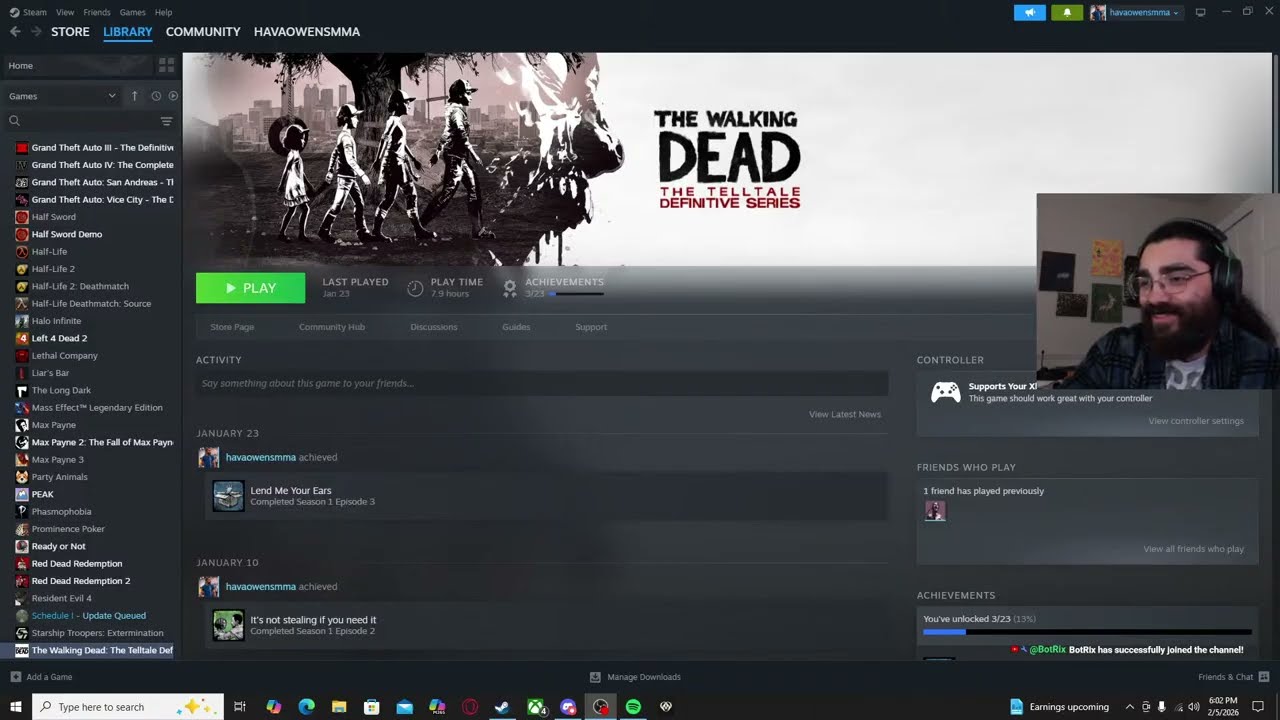The height and width of the screenshot is (720, 1280).
Task: Open Spotify from the taskbar
Action: point(633,707)
